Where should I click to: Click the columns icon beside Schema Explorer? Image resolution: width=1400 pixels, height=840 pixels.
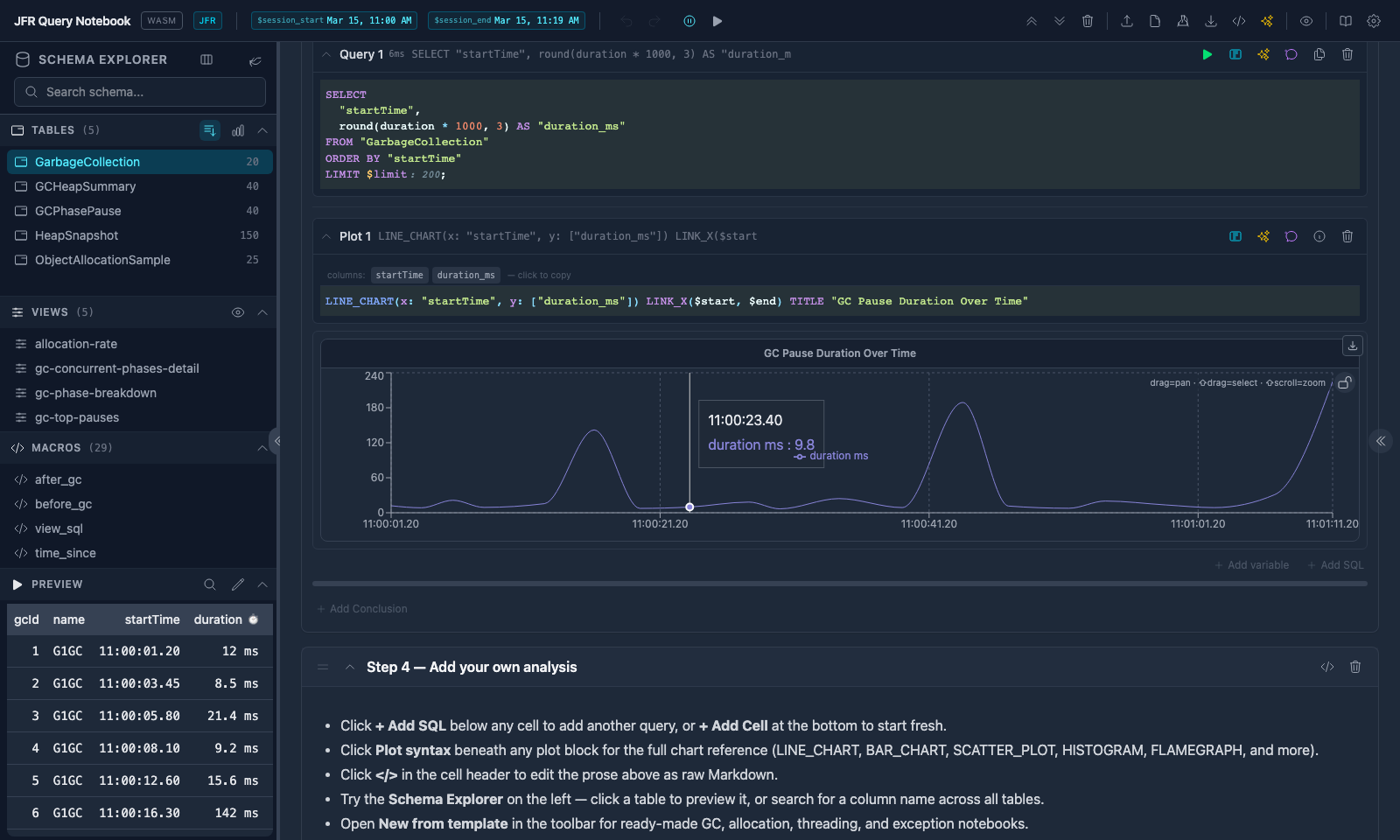[x=206, y=59]
